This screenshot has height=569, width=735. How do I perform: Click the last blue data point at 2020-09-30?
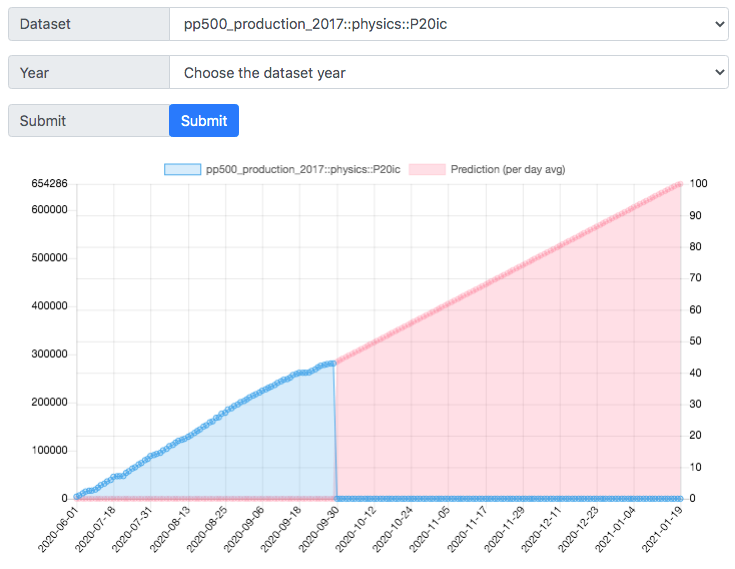(x=333, y=363)
